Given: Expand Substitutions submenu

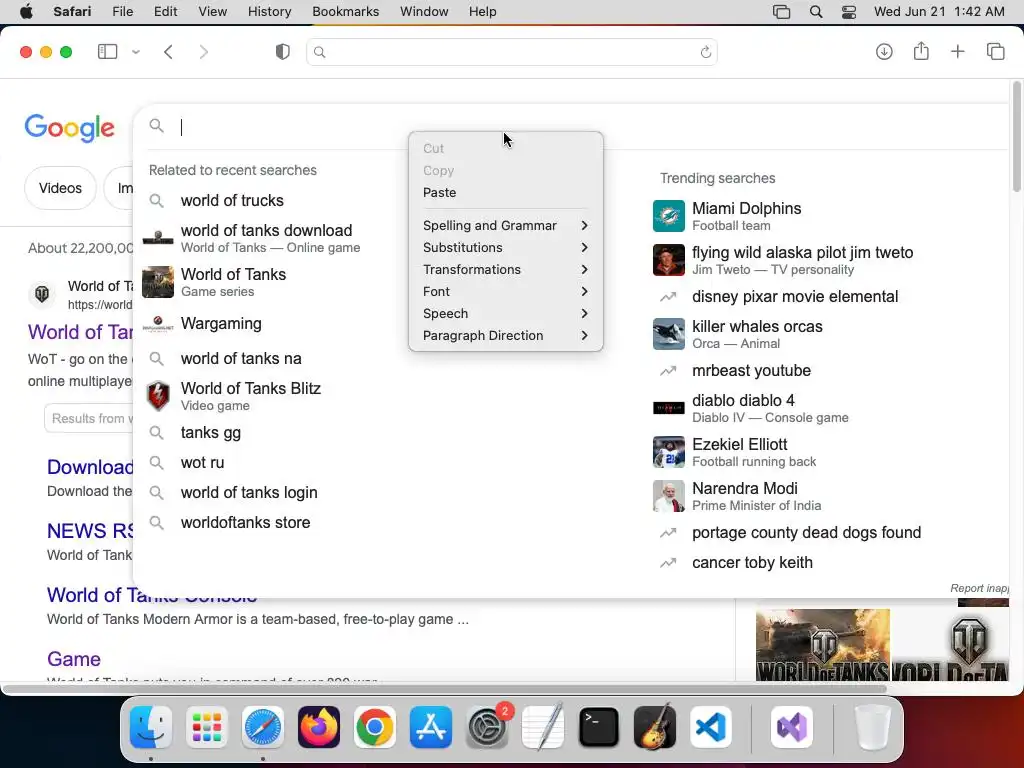Looking at the screenshot, I should click(x=505, y=248).
